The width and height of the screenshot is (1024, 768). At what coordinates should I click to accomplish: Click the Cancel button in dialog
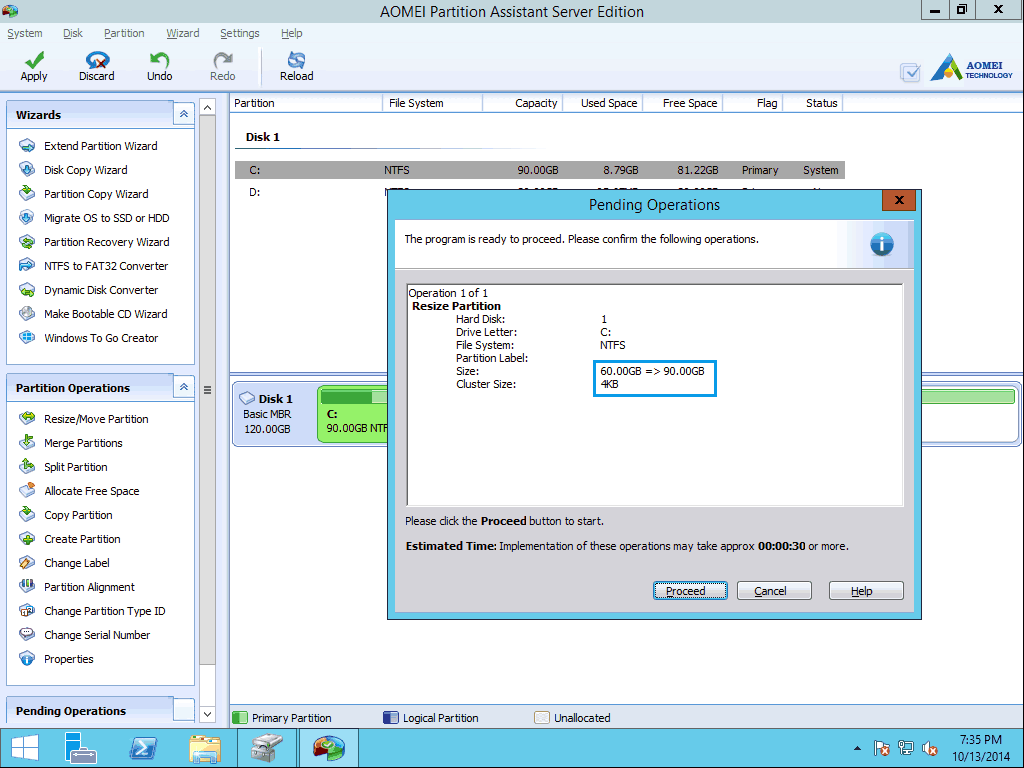774,590
